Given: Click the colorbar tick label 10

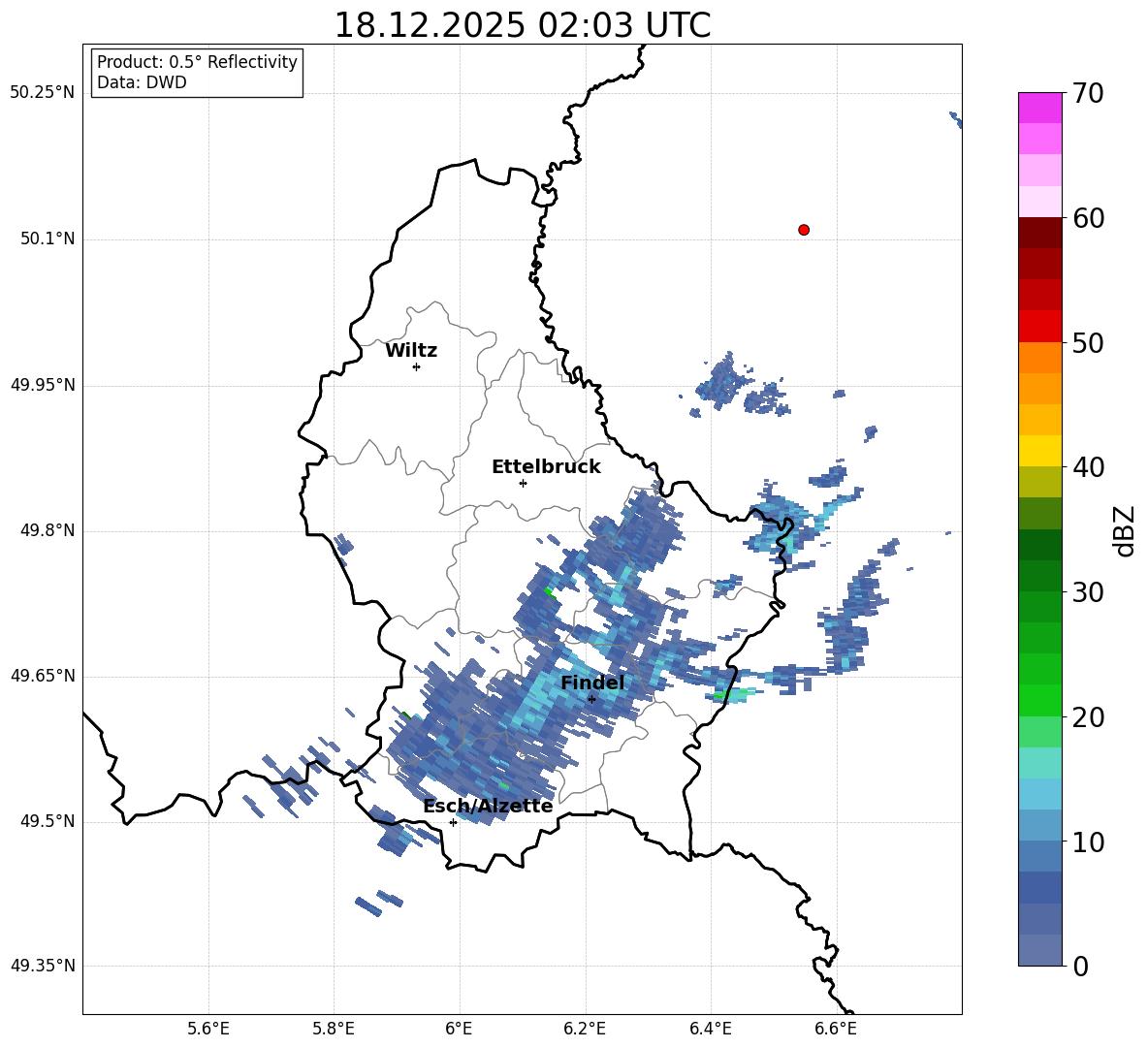Looking at the screenshot, I should (x=1088, y=842).
